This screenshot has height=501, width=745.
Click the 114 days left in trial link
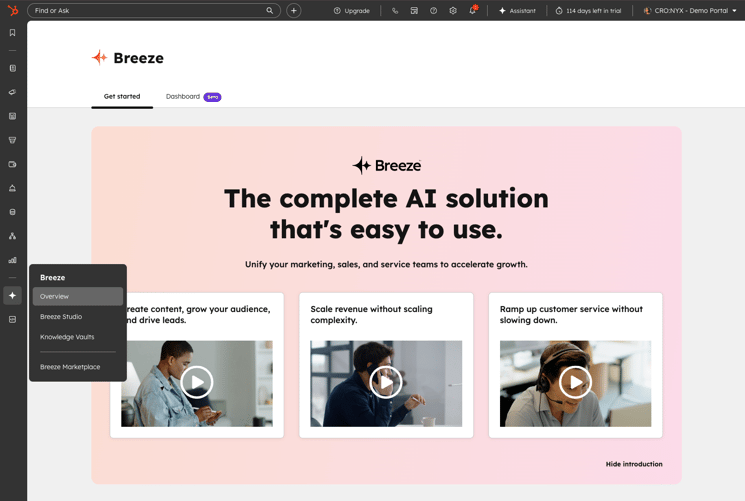(588, 10)
